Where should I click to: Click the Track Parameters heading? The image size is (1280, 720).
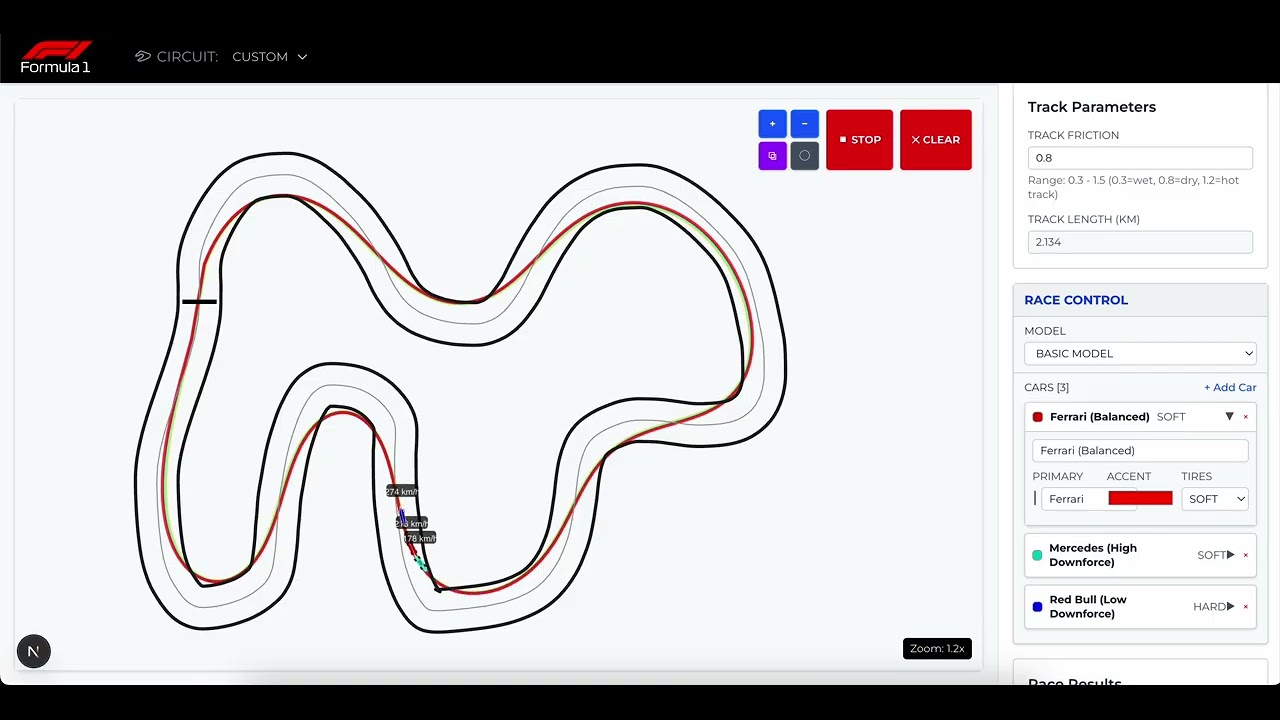1092,107
